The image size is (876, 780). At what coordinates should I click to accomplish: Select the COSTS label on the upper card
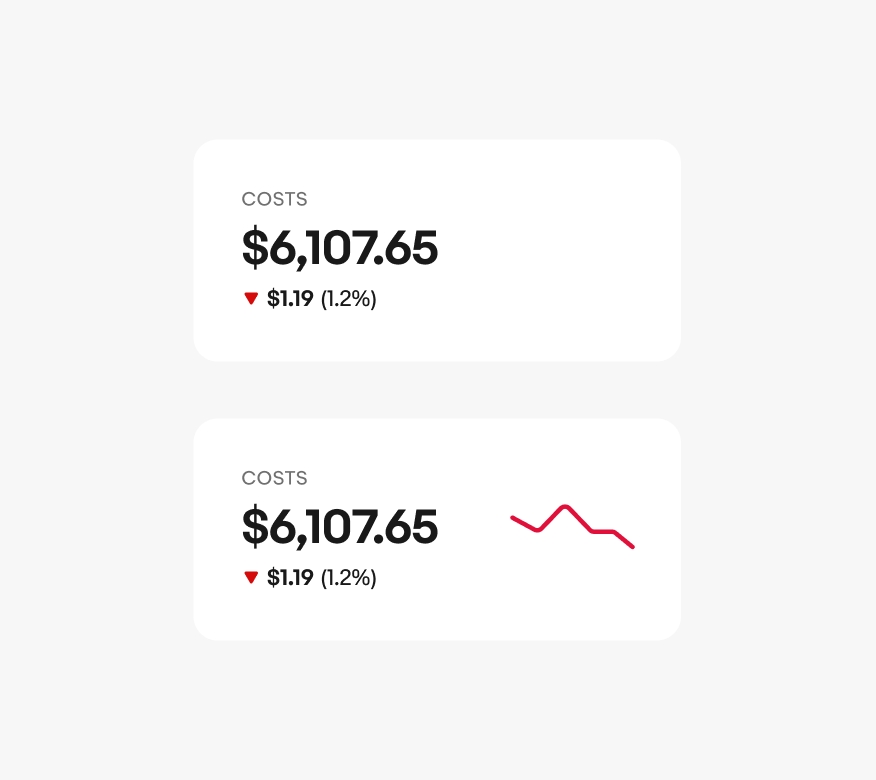click(x=274, y=199)
